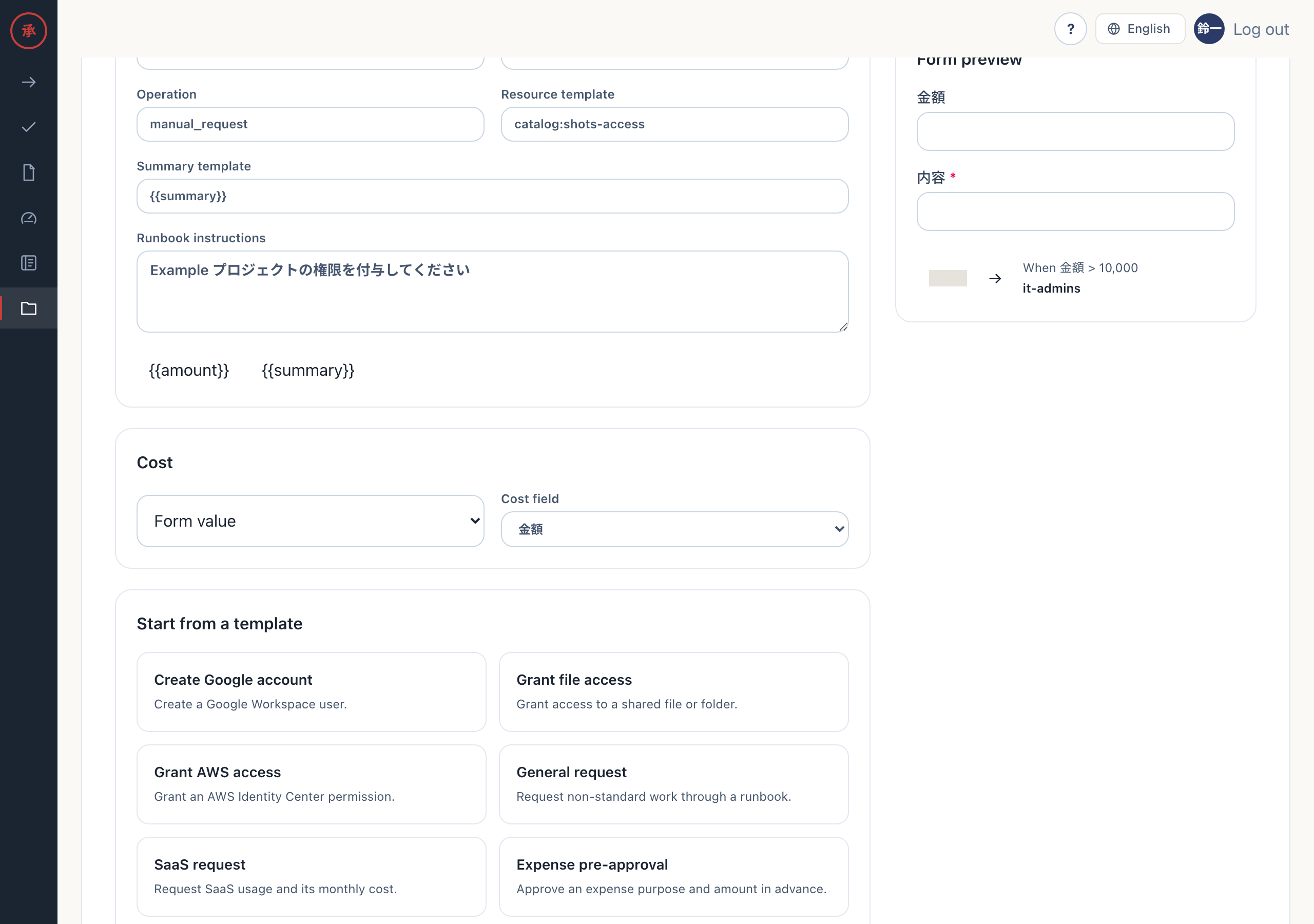The height and width of the screenshot is (924, 1314).
Task: Focus the Summary template field
Action: (493, 197)
